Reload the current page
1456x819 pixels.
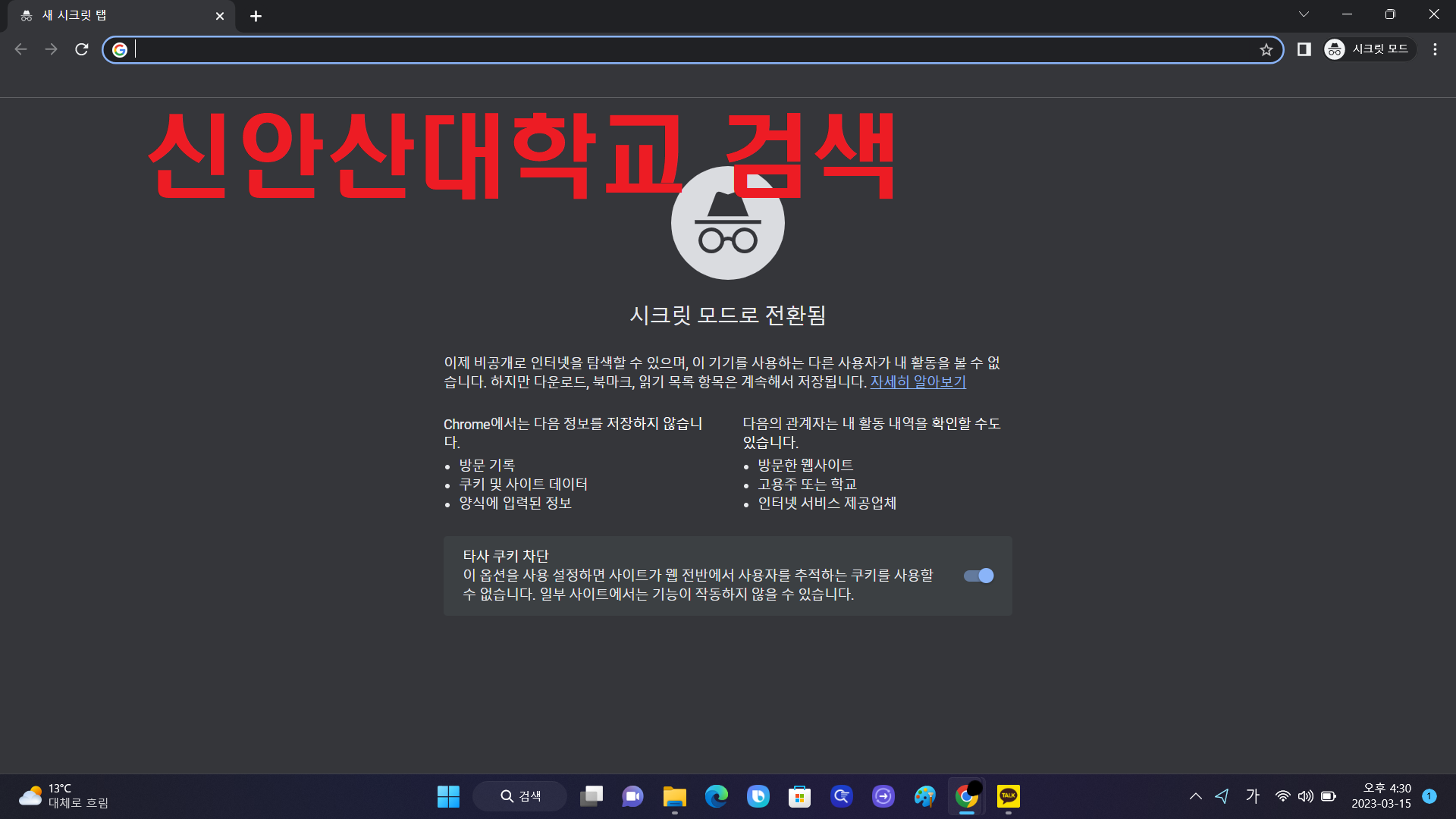(x=82, y=49)
